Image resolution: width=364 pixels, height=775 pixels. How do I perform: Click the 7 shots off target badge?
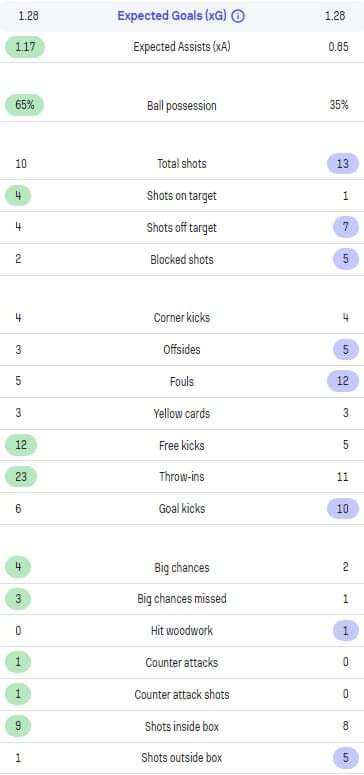[x=346, y=227]
